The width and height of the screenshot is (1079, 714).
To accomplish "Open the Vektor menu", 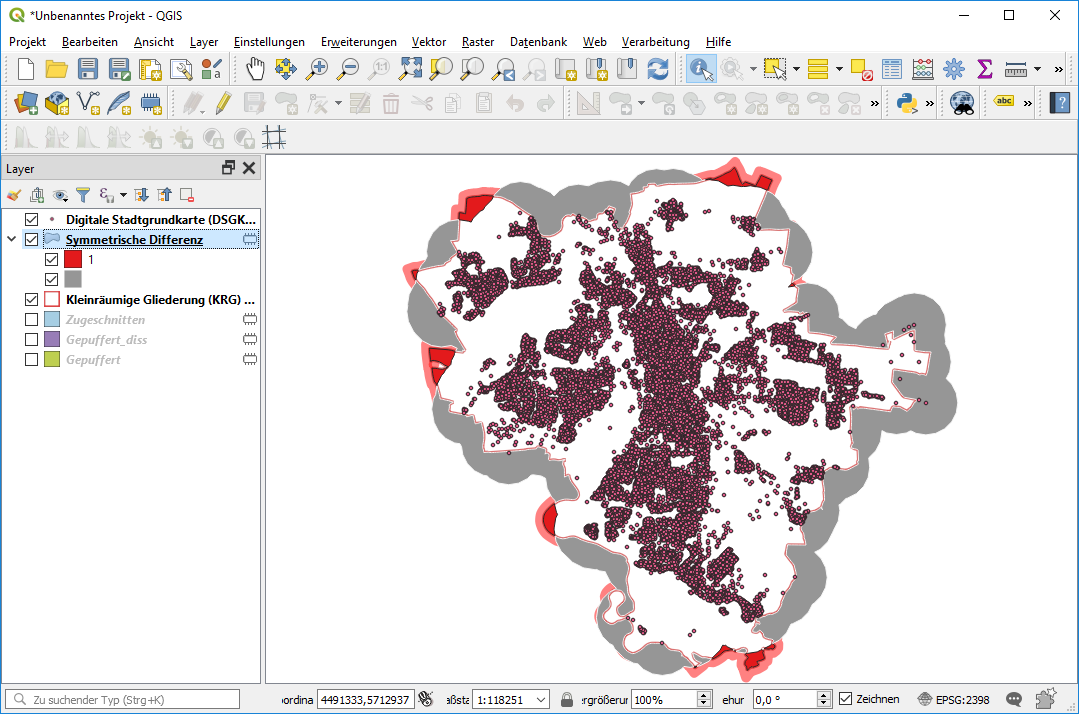I will (x=429, y=42).
